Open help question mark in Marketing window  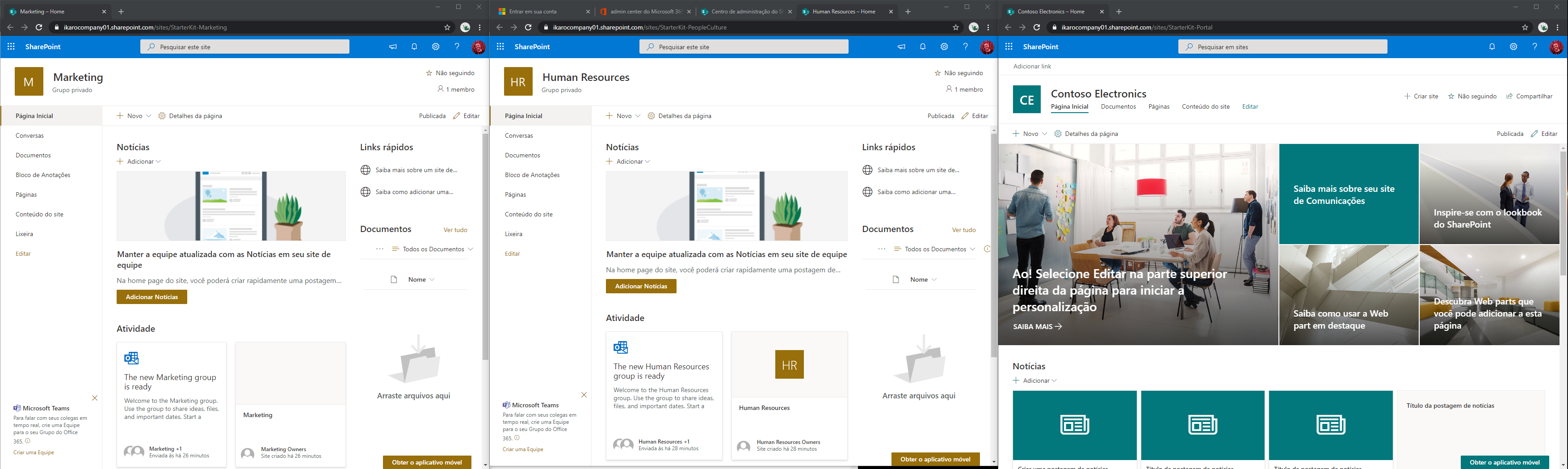457,47
